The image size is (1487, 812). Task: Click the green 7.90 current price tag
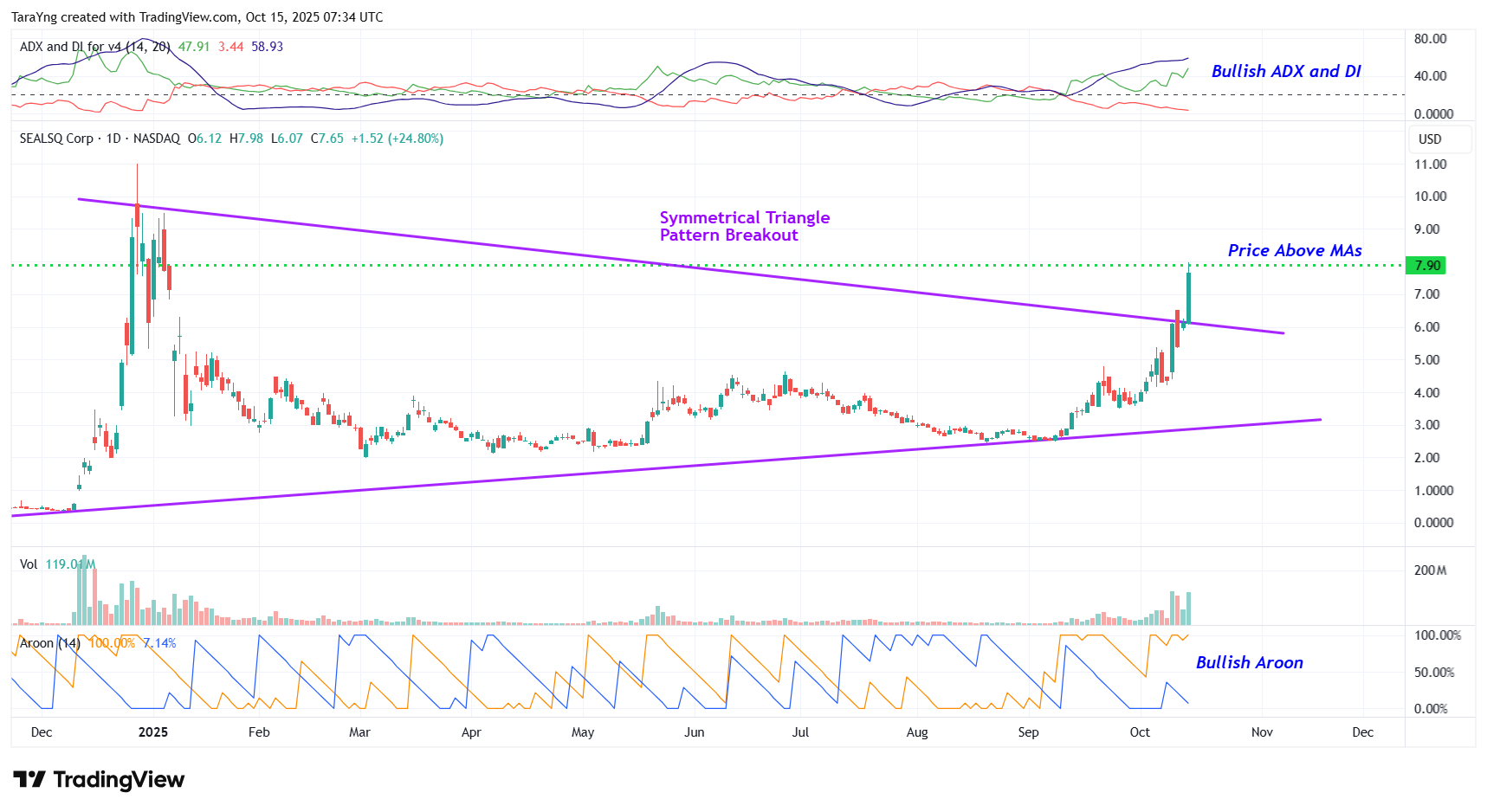point(1426,266)
